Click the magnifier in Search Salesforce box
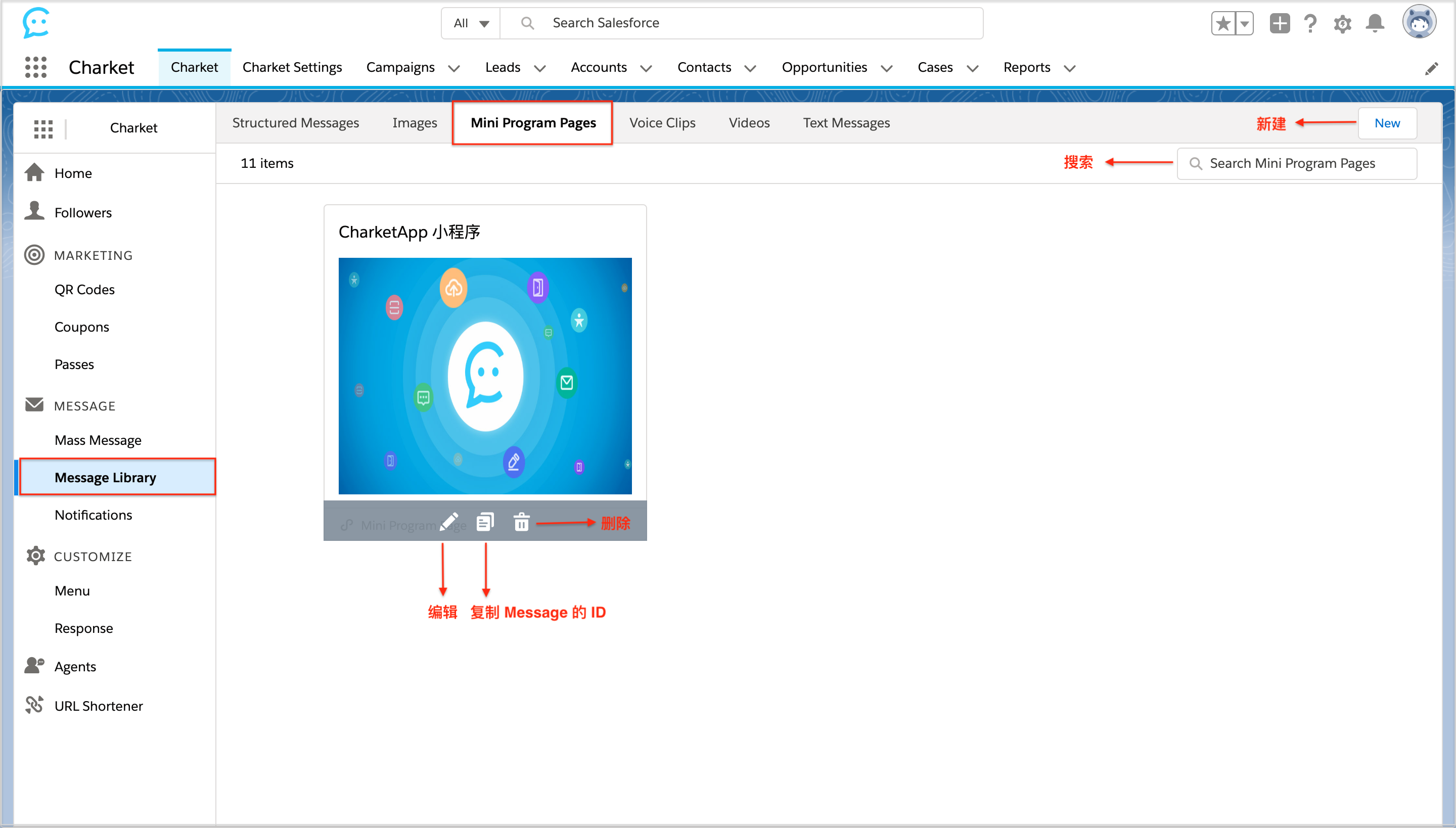This screenshot has height=828, width=1456. (x=527, y=23)
